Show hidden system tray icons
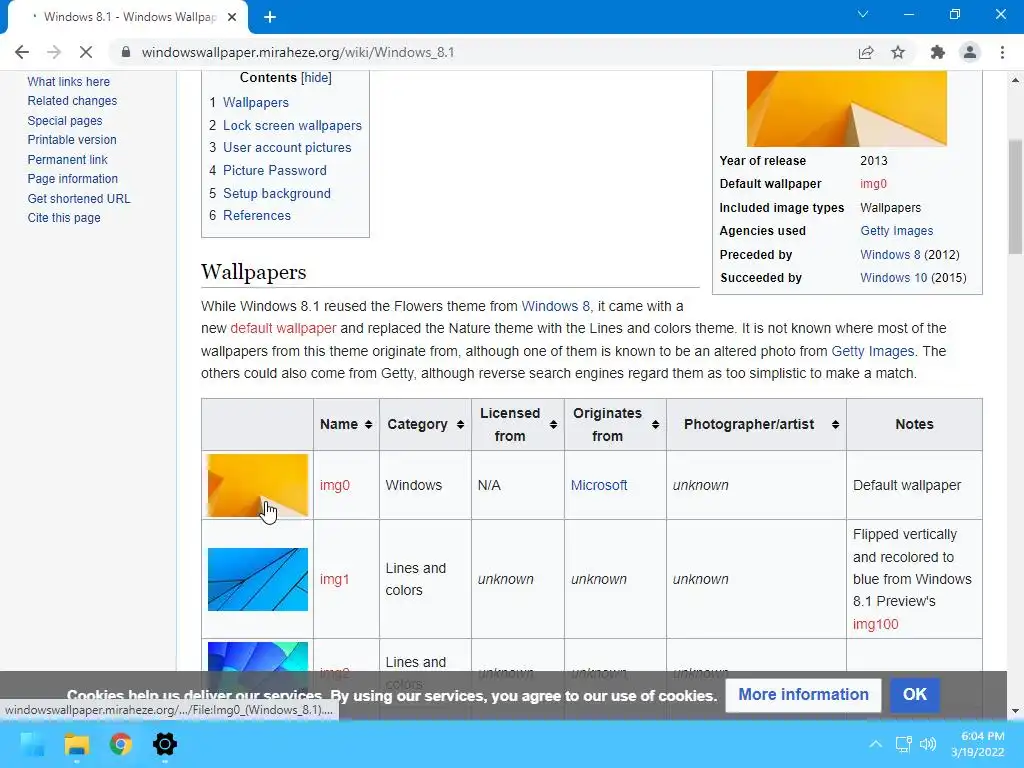This screenshot has height=768, width=1024. coord(875,744)
